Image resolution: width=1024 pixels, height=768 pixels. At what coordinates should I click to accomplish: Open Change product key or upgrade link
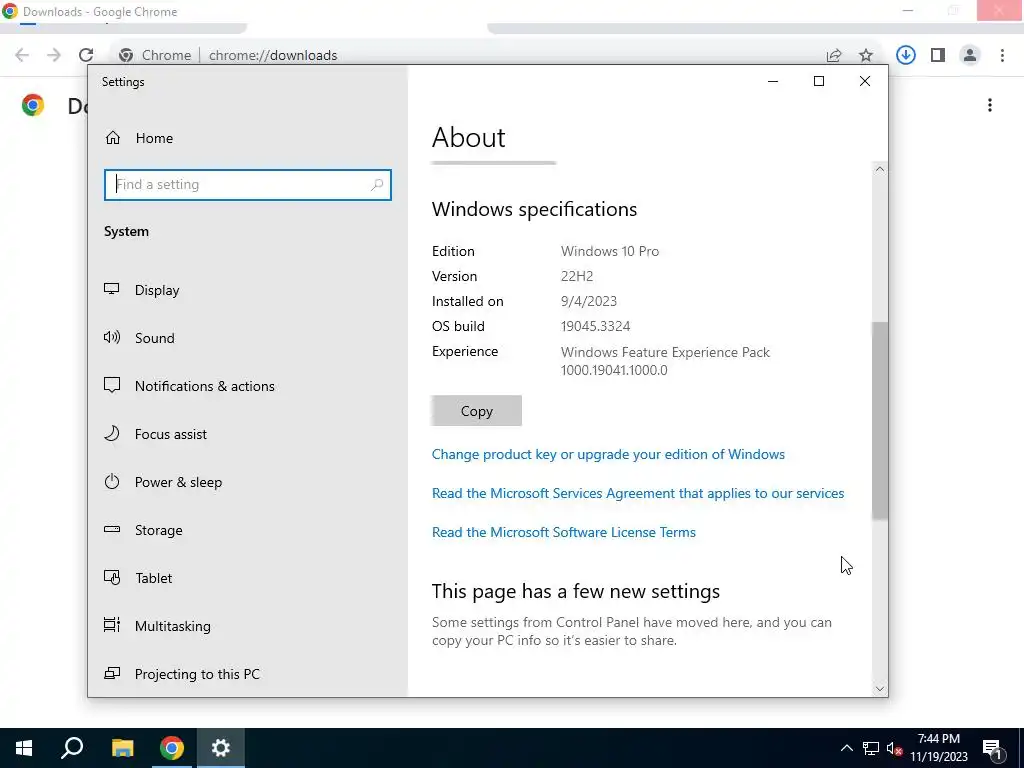pos(608,454)
